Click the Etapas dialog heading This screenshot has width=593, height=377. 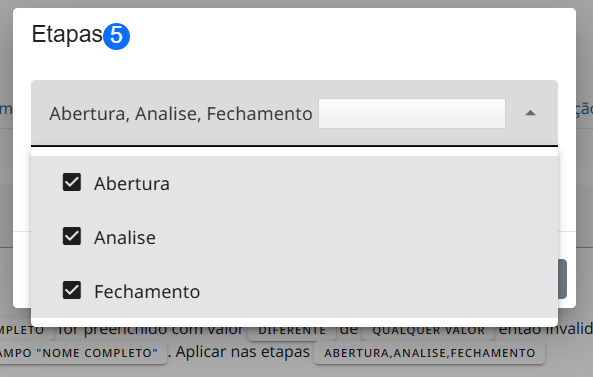pyautogui.click(x=67, y=35)
